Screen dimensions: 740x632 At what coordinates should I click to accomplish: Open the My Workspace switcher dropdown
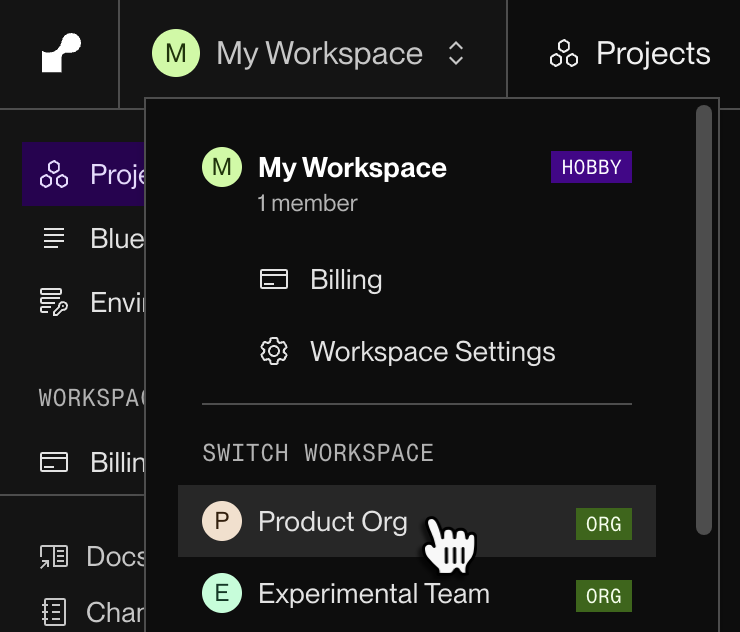[312, 53]
